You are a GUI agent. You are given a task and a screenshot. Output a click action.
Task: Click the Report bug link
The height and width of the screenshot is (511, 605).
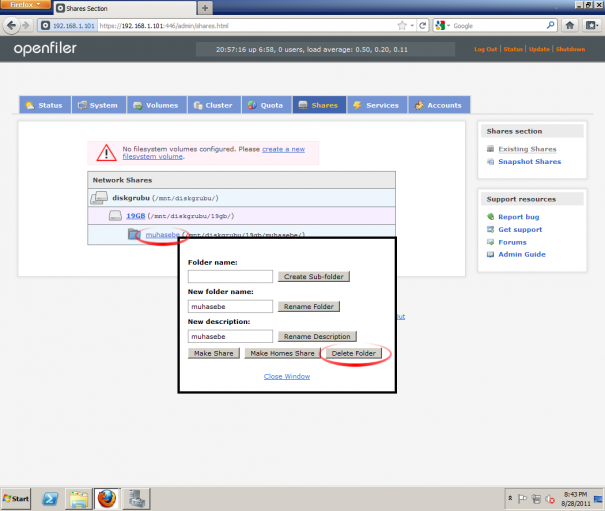coord(519,217)
